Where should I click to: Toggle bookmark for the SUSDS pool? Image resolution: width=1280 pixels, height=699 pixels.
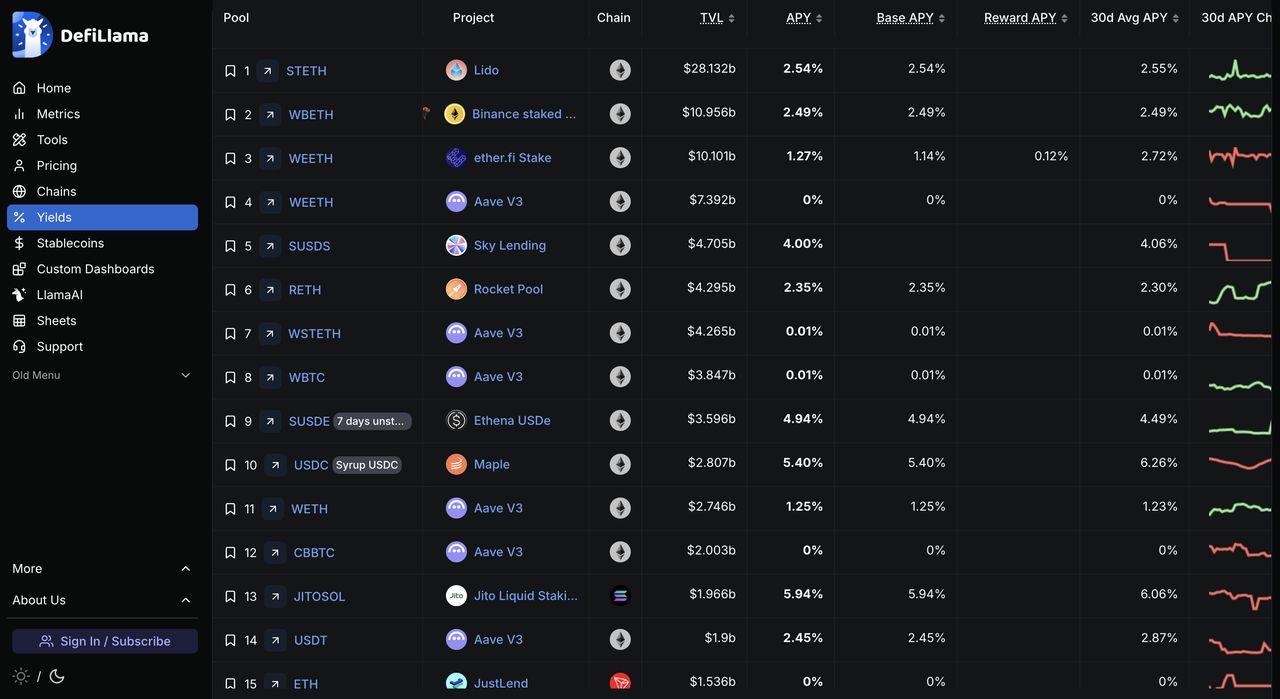coord(230,246)
